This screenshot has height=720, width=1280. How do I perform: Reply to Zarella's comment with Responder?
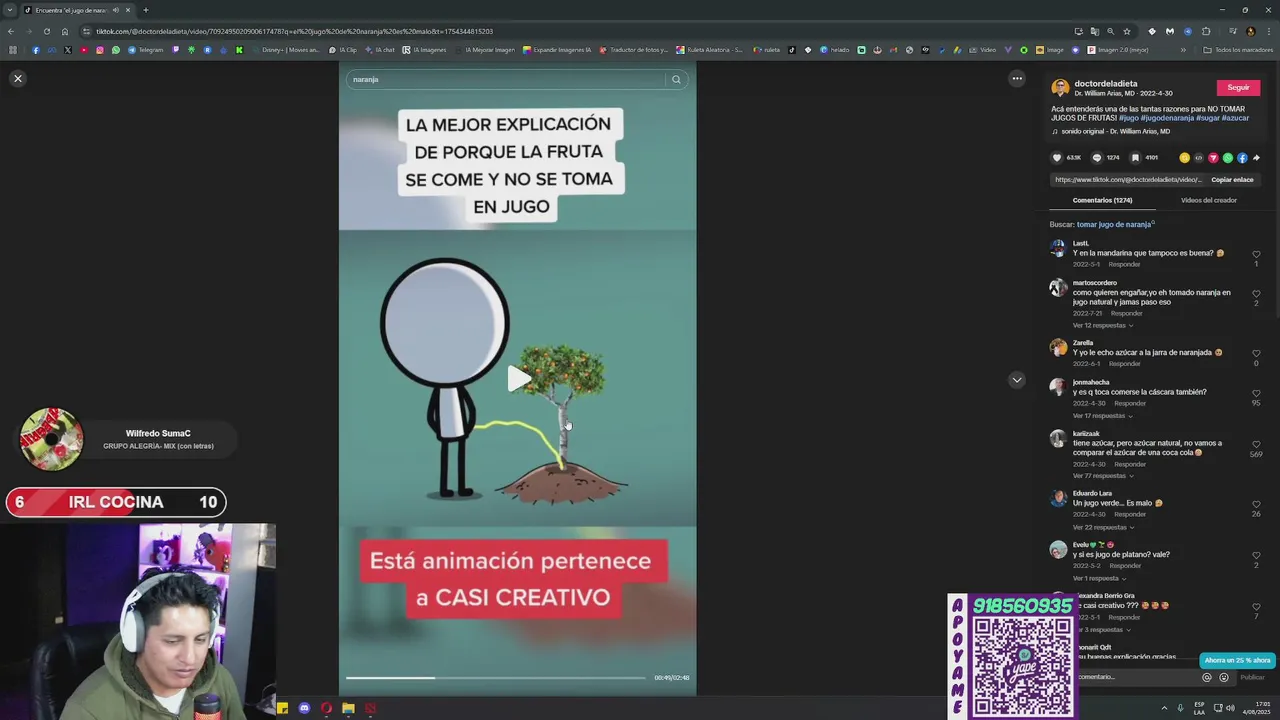point(1124,364)
